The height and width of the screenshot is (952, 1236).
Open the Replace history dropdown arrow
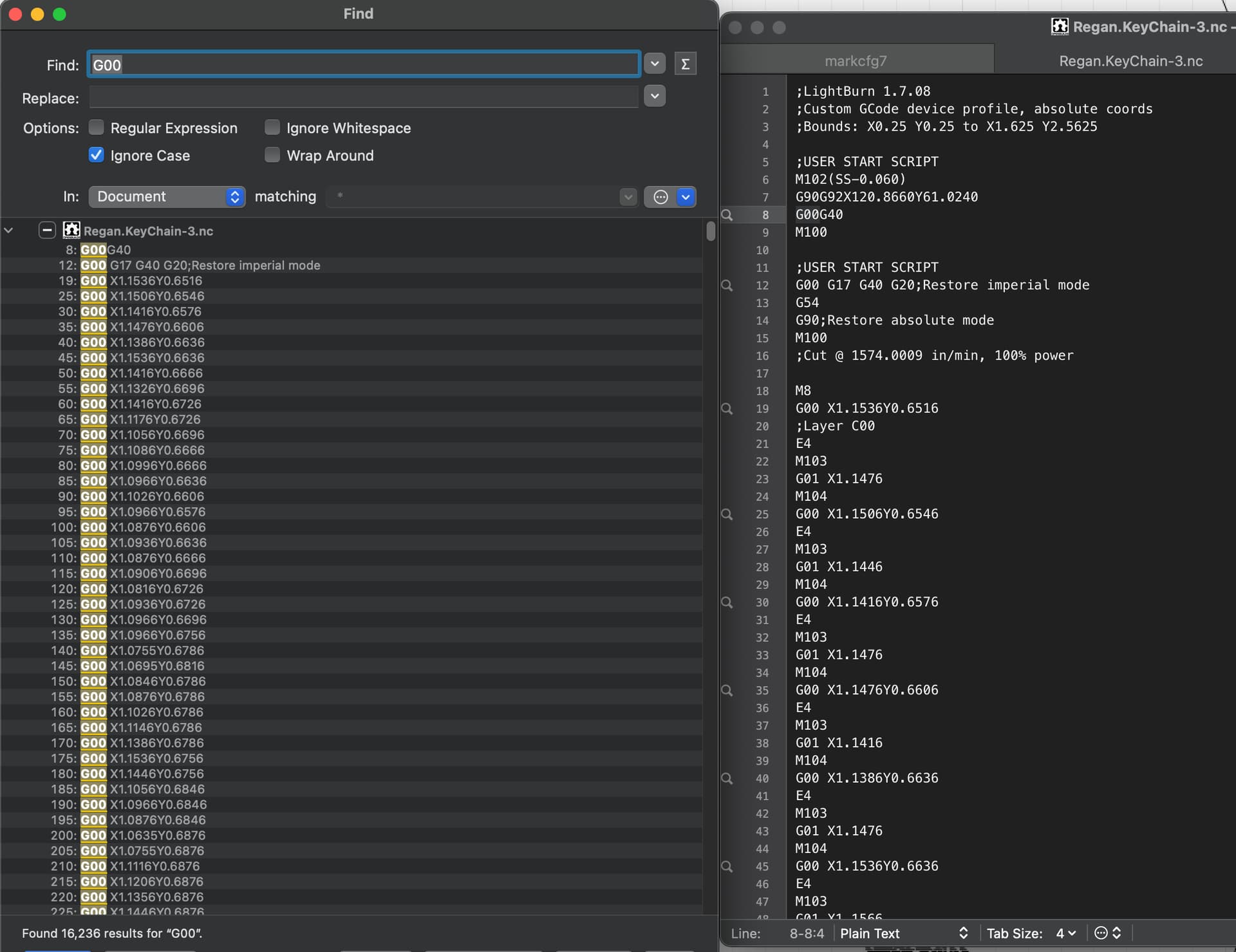(655, 97)
